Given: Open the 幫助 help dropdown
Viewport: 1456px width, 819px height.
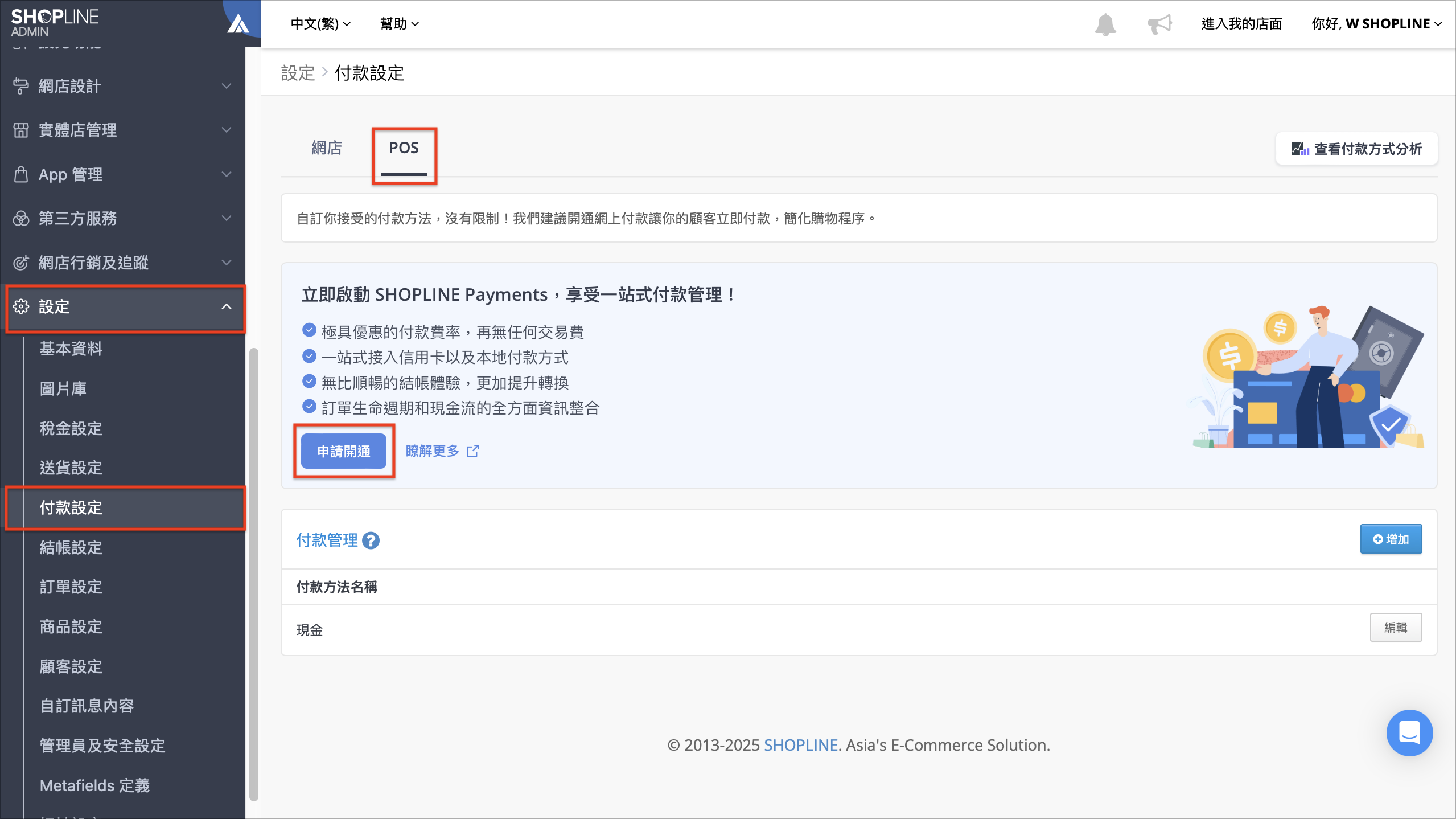Looking at the screenshot, I should (x=399, y=24).
